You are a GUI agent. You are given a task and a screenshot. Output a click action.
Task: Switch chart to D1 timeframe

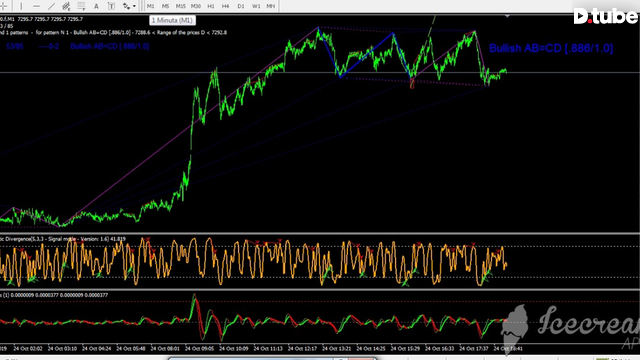click(x=241, y=6)
